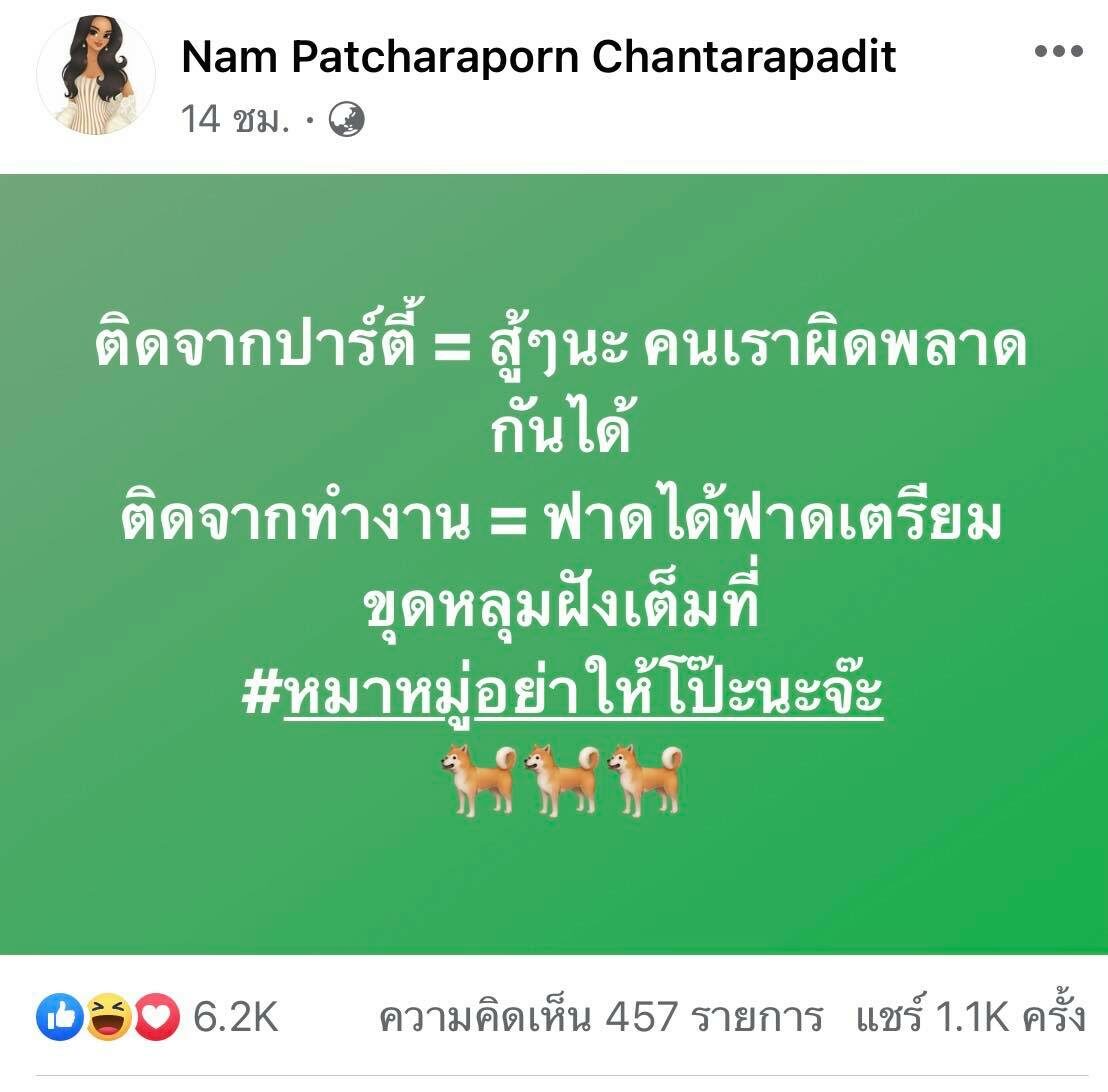Click the public globe privacy icon
The width and height of the screenshot is (1108, 1092).
click(x=347, y=119)
